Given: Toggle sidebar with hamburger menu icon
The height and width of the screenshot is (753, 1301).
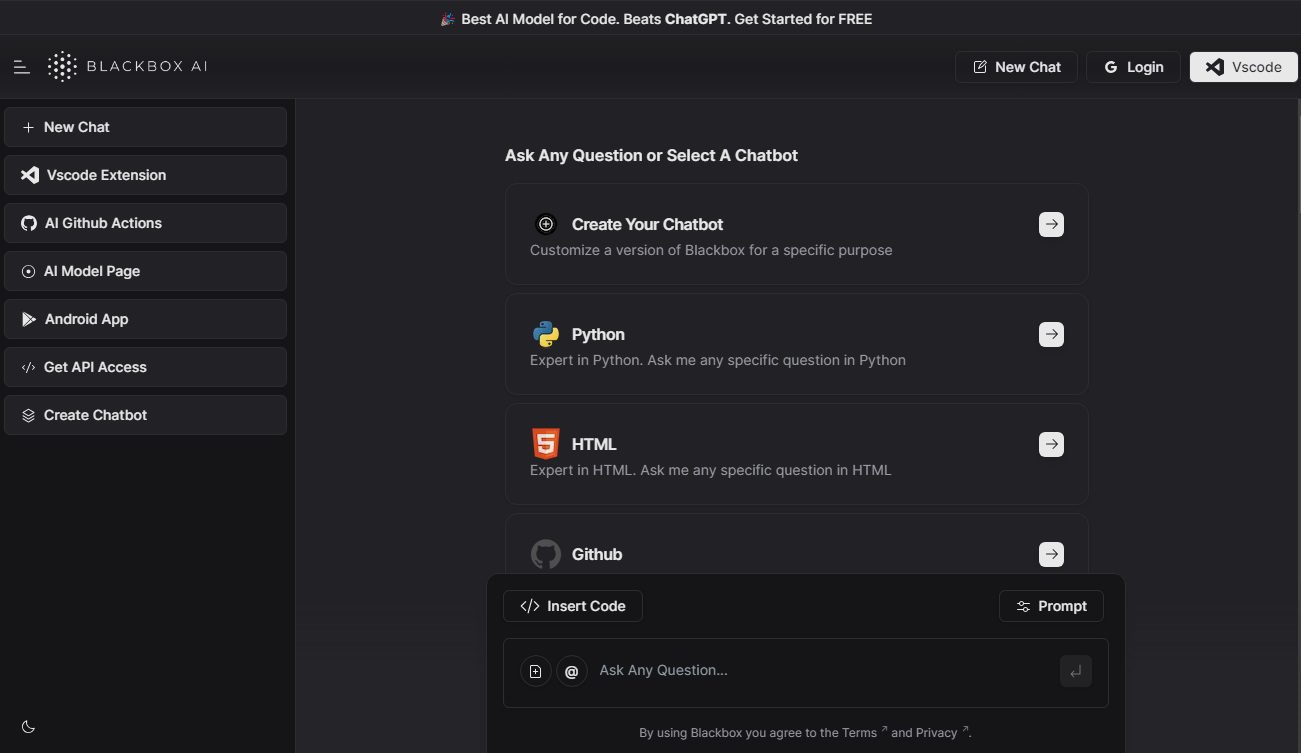Looking at the screenshot, I should click(x=22, y=67).
